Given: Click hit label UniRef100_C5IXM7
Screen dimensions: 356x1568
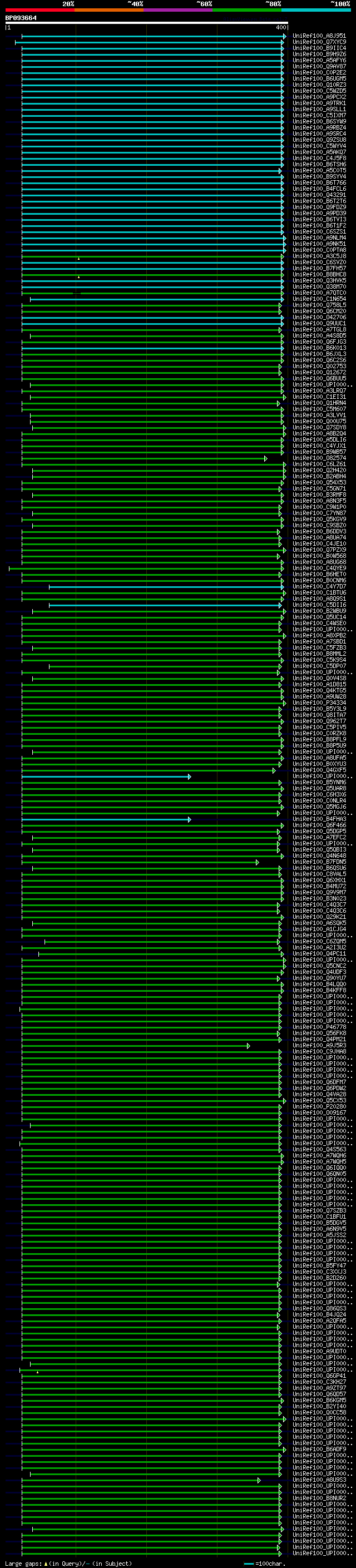Looking at the screenshot, I should (x=319, y=115).
